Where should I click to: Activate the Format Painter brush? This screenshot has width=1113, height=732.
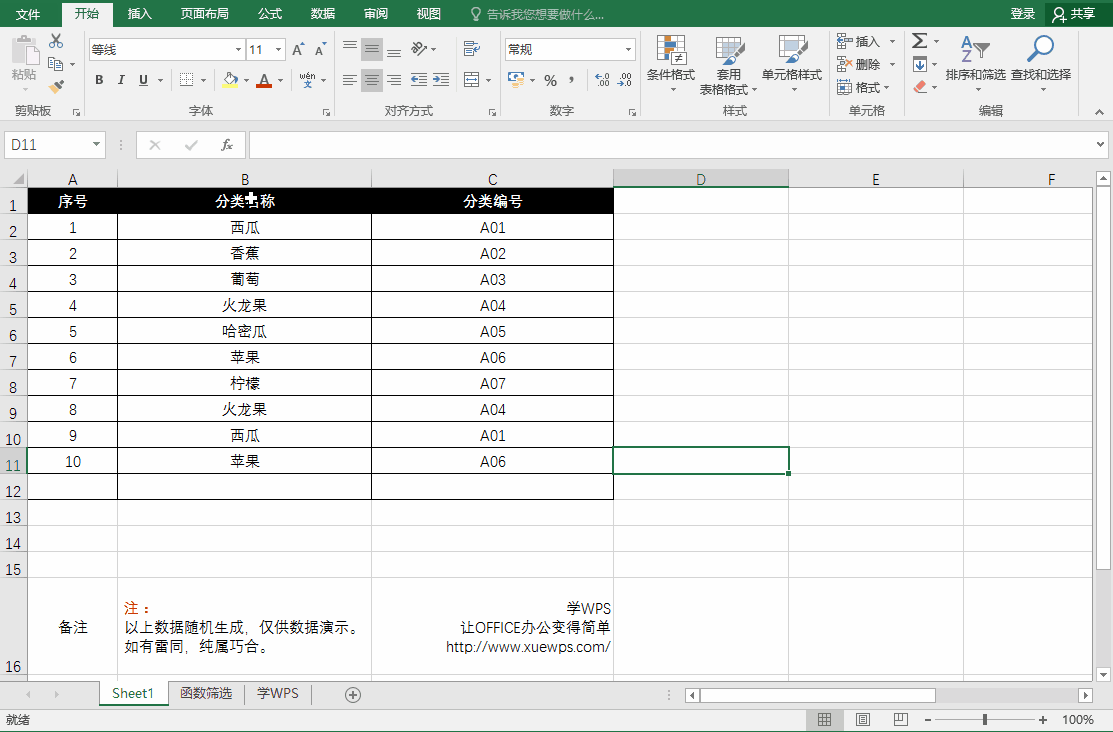pos(56,87)
